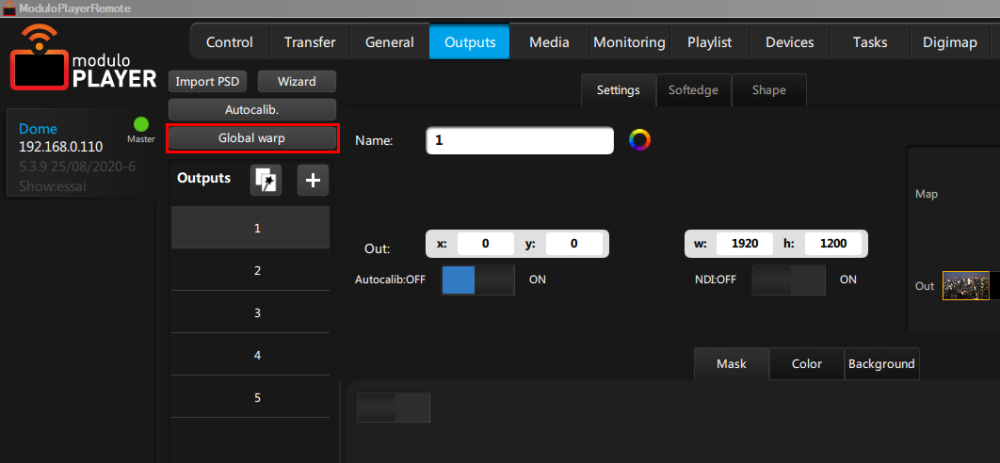Image resolution: width=1000 pixels, height=463 pixels.
Task: Toggle the switch under the Mask tab
Action: point(393,407)
